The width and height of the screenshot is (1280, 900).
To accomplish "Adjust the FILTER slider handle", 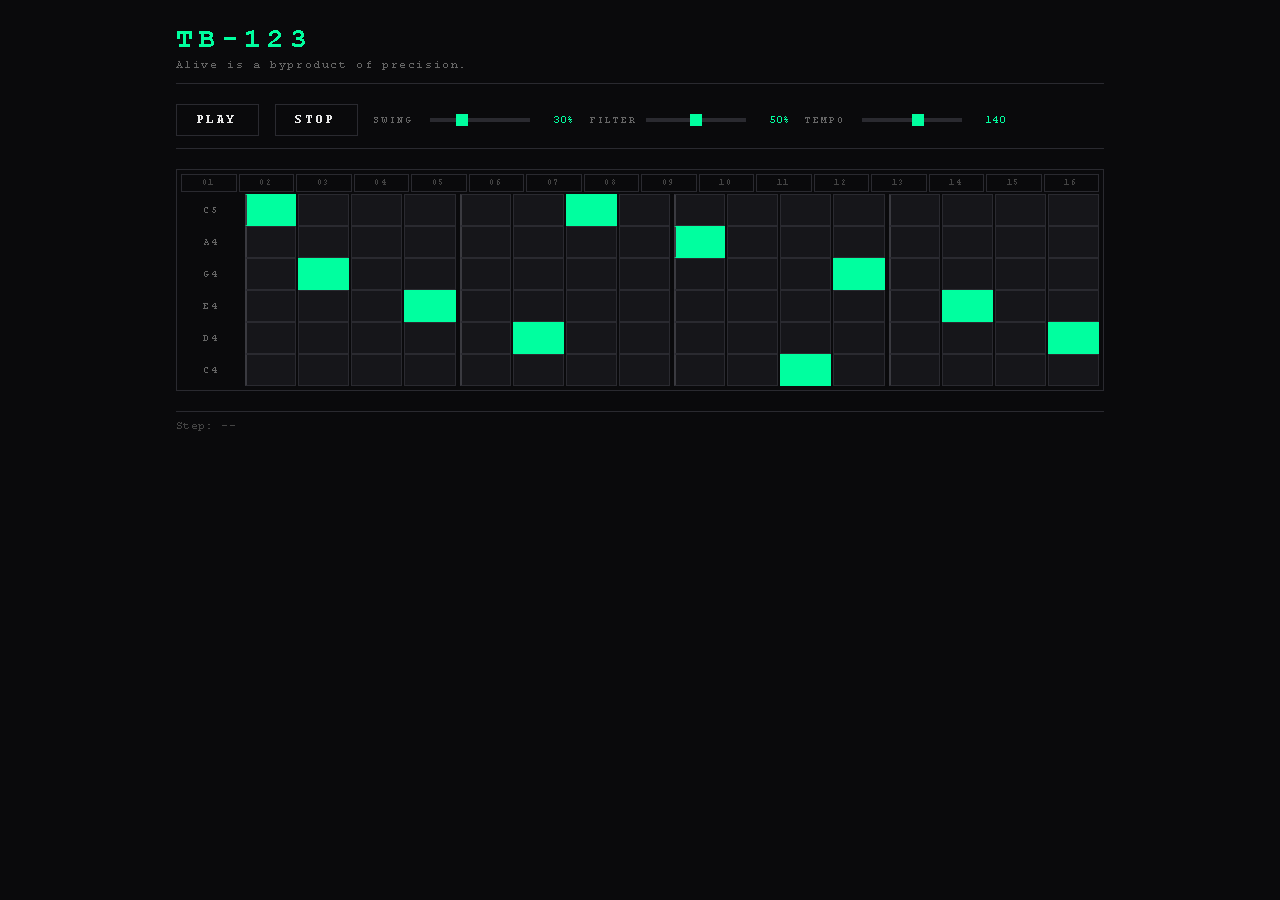I will (696, 120).
